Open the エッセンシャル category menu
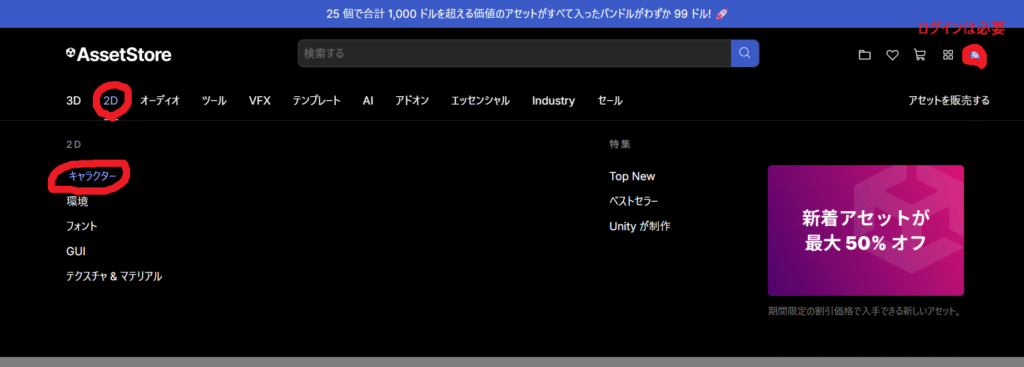 [x=480, y=101]
